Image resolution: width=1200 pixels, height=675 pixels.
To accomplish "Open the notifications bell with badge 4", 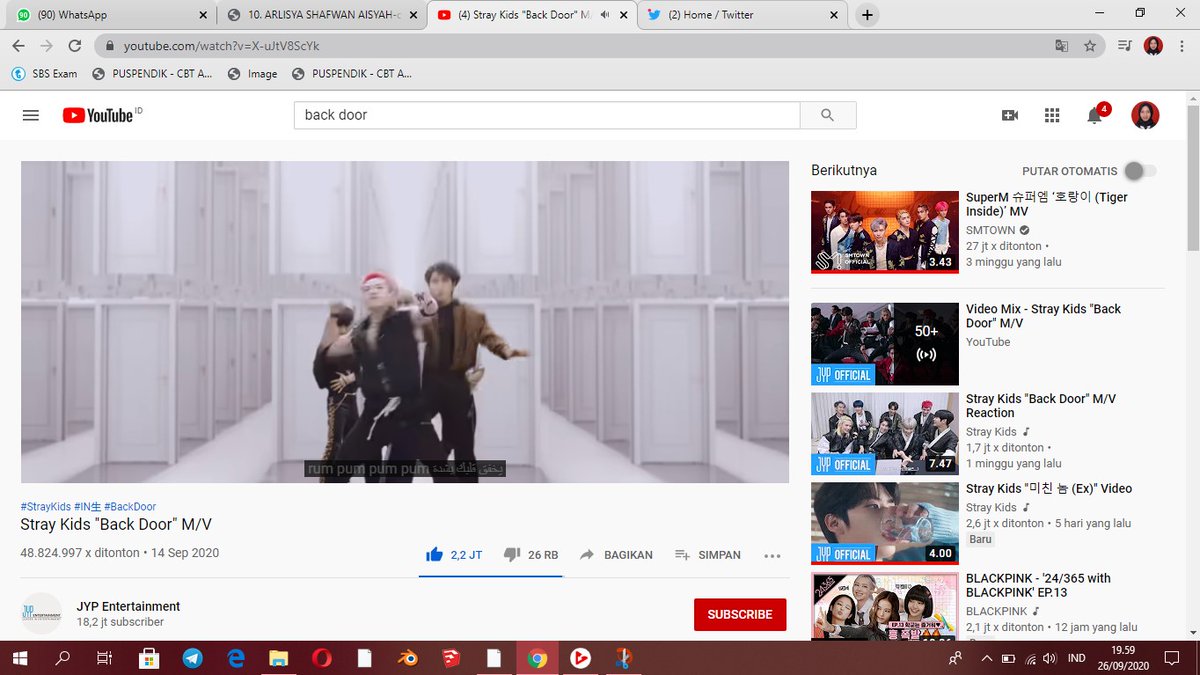I will [1096, 114].
